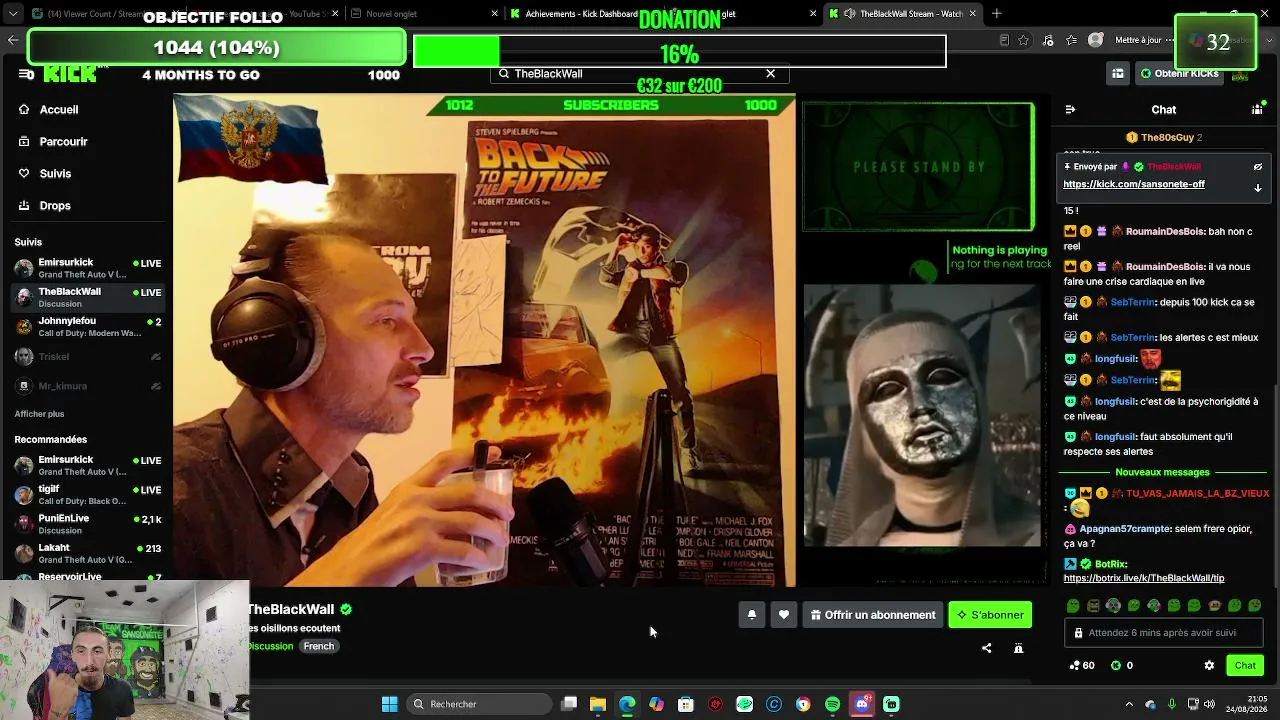
Task: Open PuniEnLive recommended channel
Action: click(x=88, y=524)
